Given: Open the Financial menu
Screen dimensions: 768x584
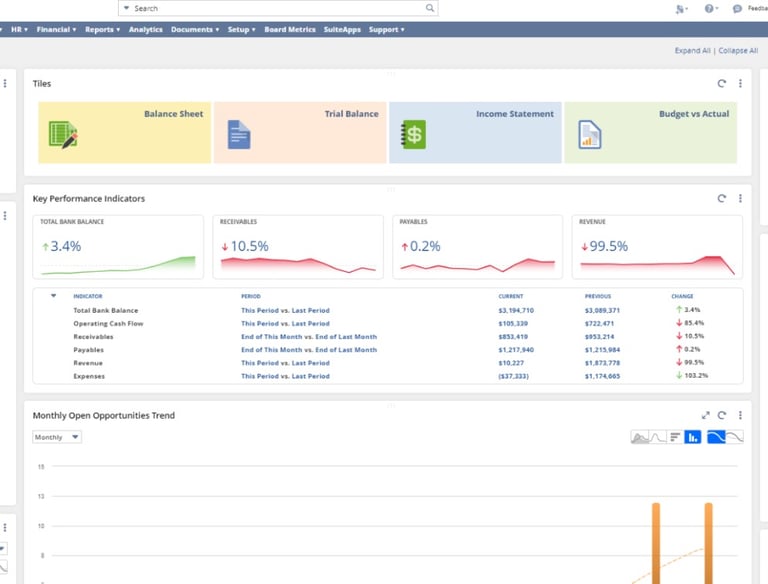Looking at the screenshot, I should click(56, 29).
